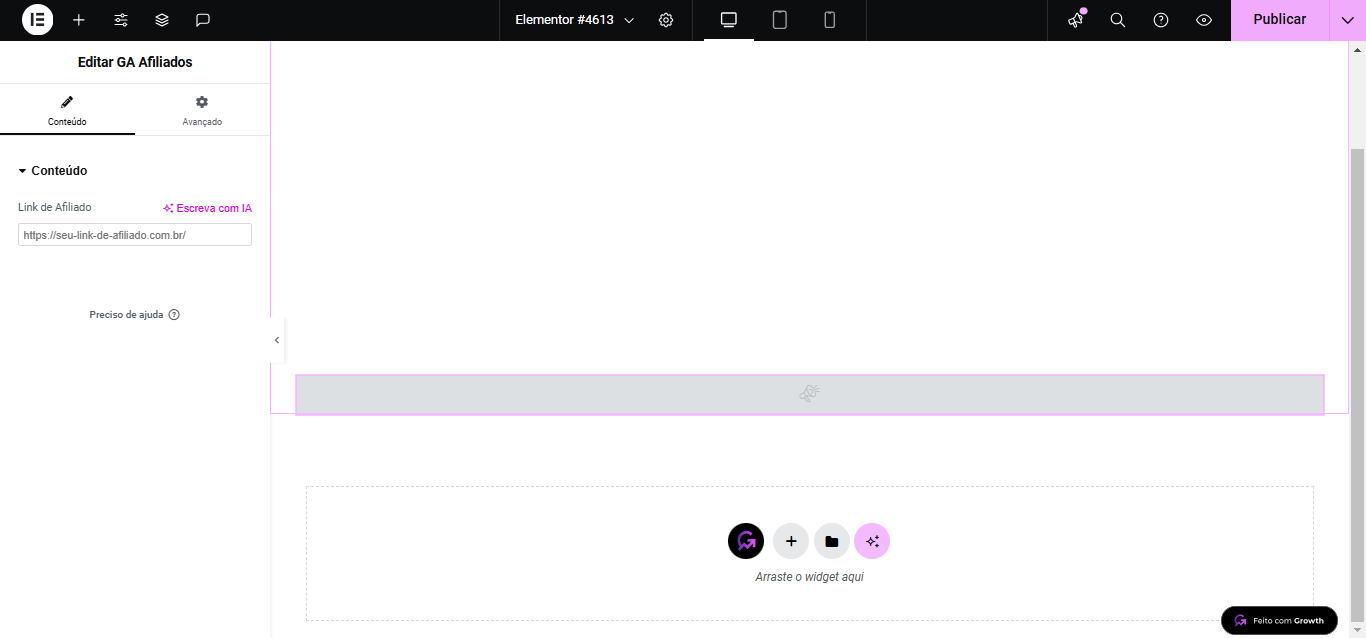Click the Growth logo button in drop area

[746, 541]
